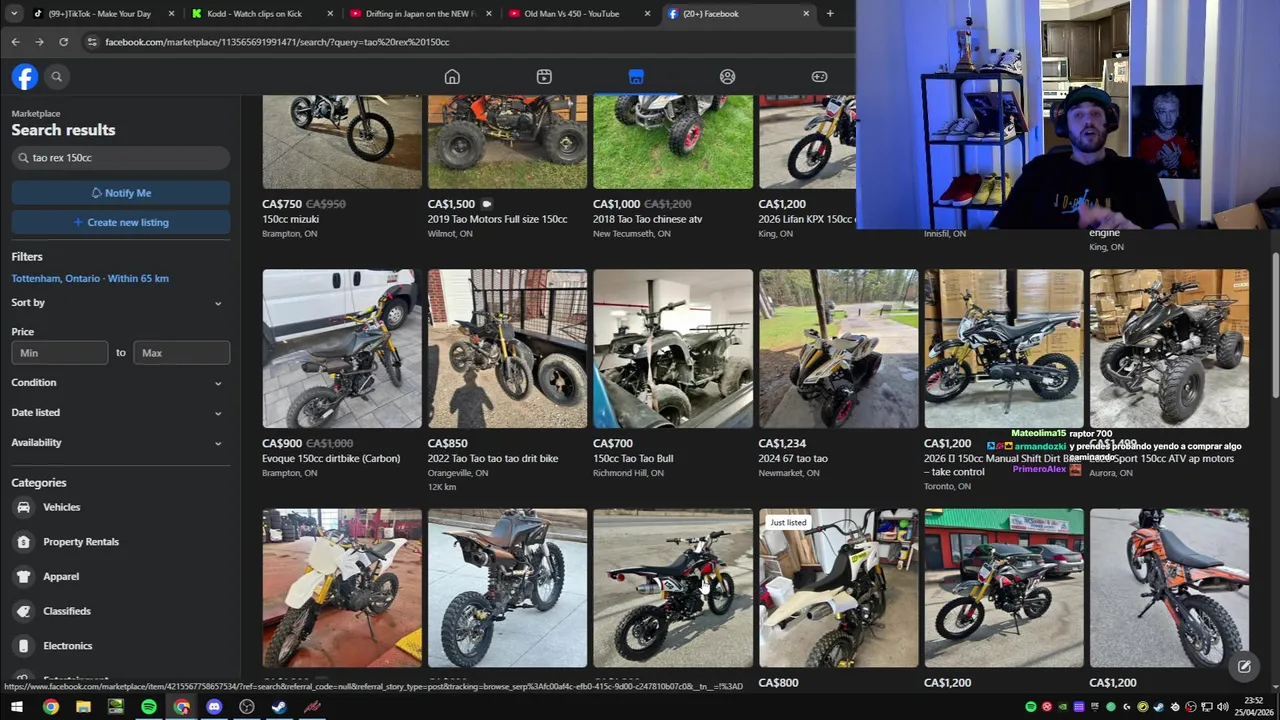This screenshot has height=720, width=1280.
Task: Go to Facebook Home icon
Action: pyautogui.click(x=452, y=77)
